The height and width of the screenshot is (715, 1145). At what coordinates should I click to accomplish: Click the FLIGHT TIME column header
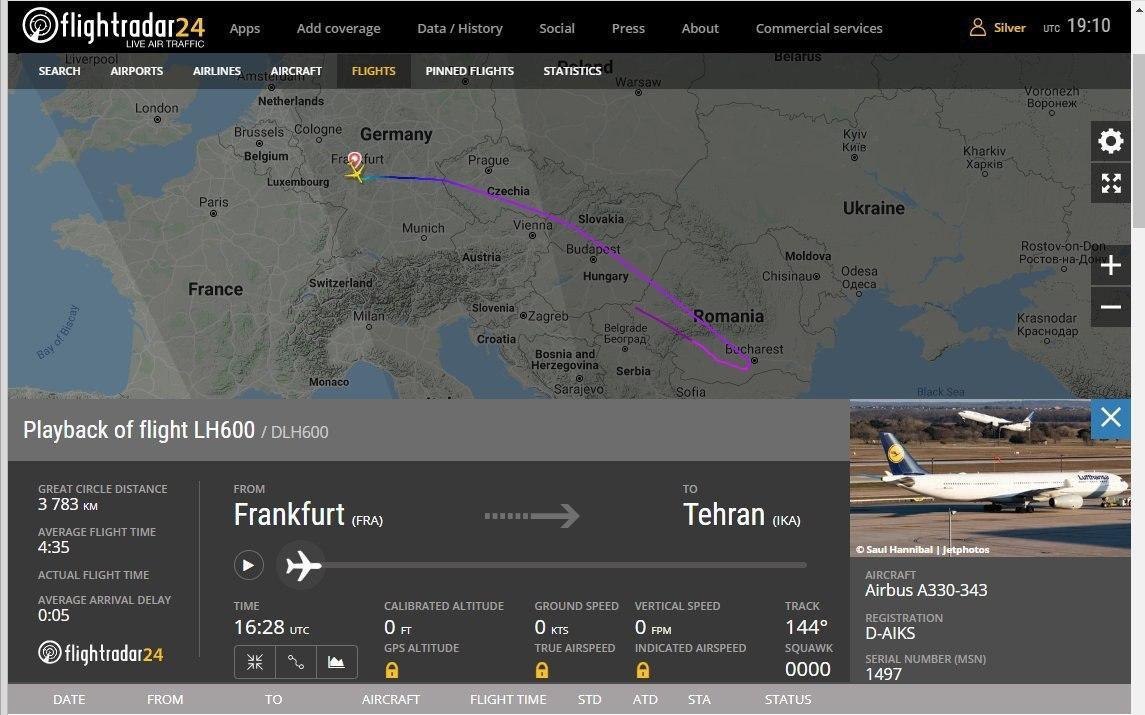point(508,700)
